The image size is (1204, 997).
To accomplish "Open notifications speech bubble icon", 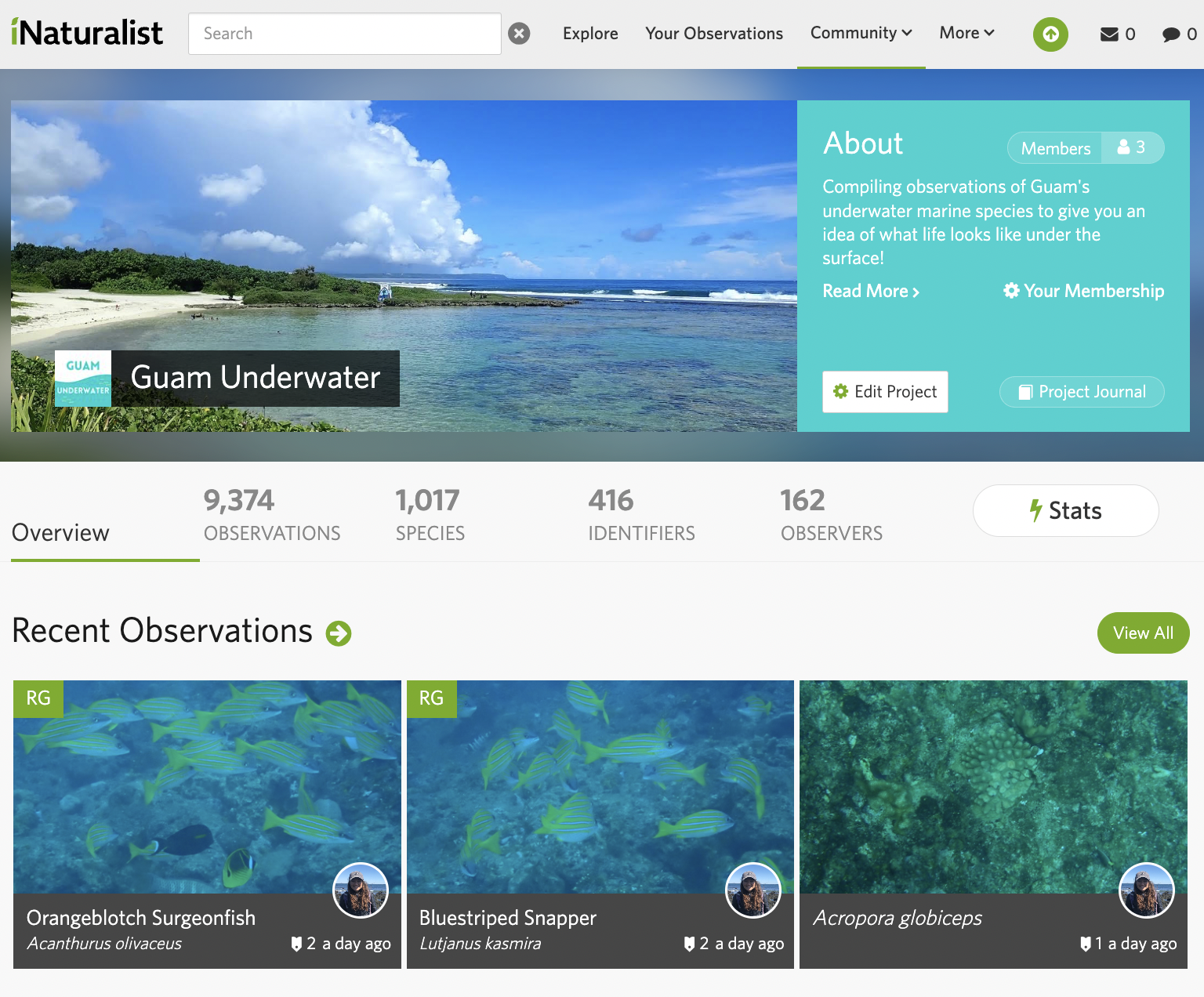I will tap(1171, 34).
